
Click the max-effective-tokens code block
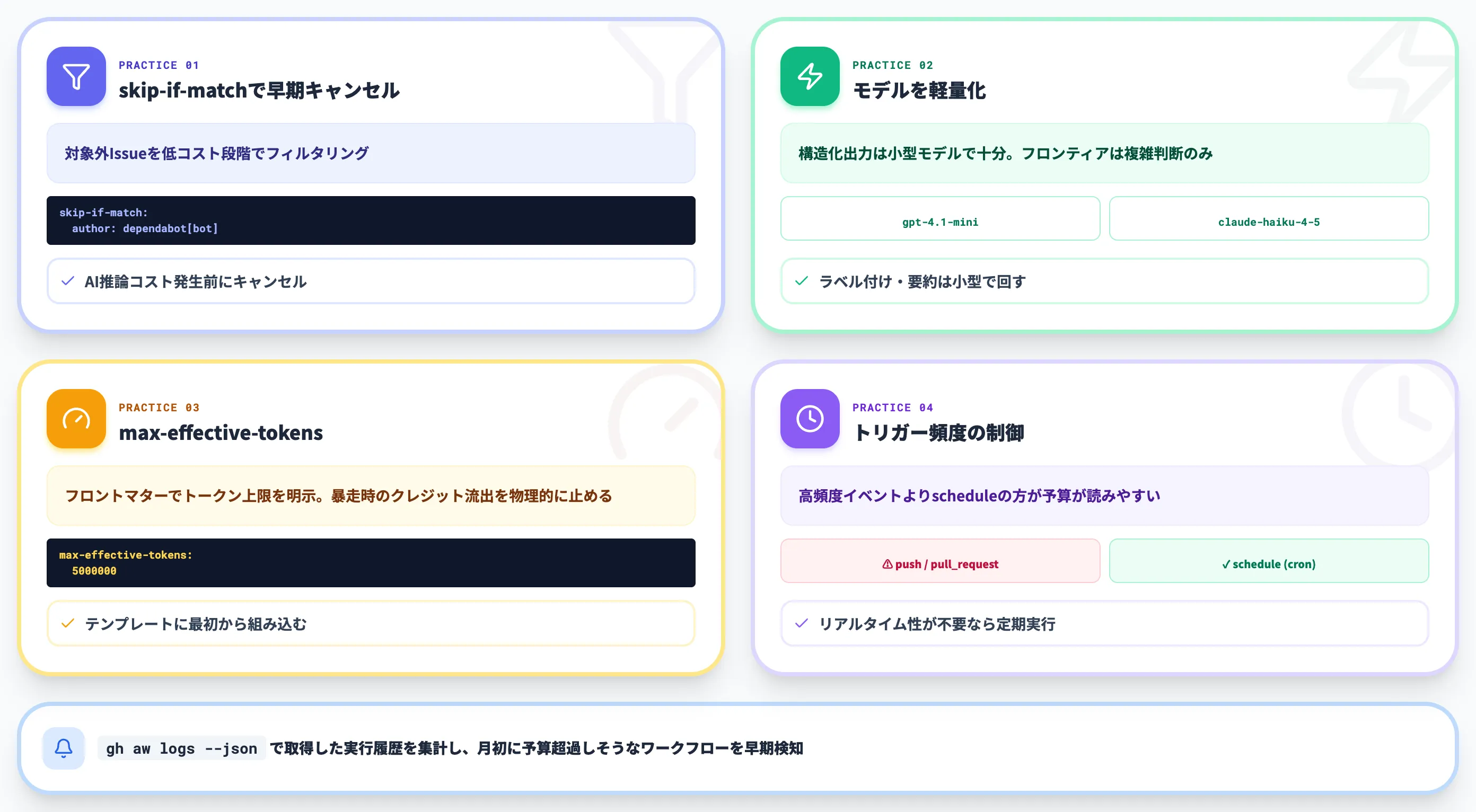371,563
